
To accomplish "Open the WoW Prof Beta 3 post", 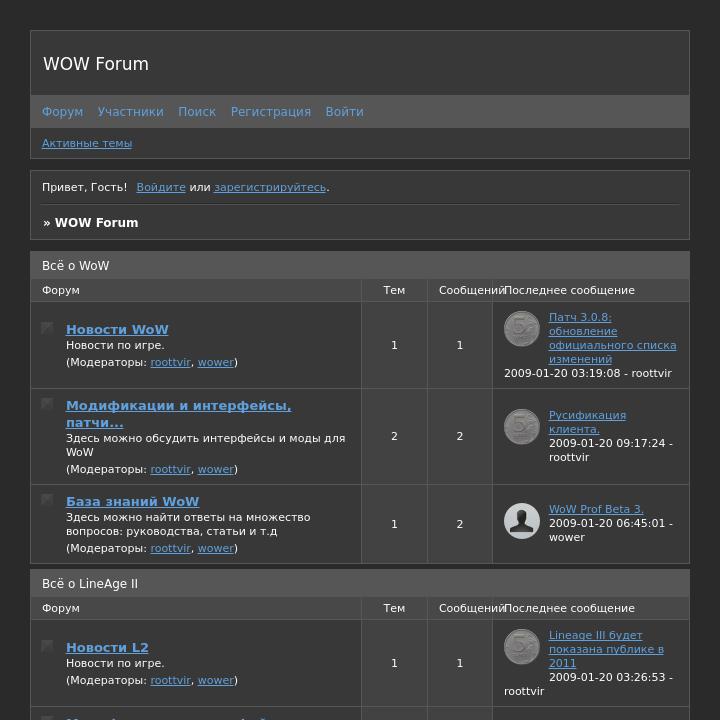I will [x=596, y=509].
